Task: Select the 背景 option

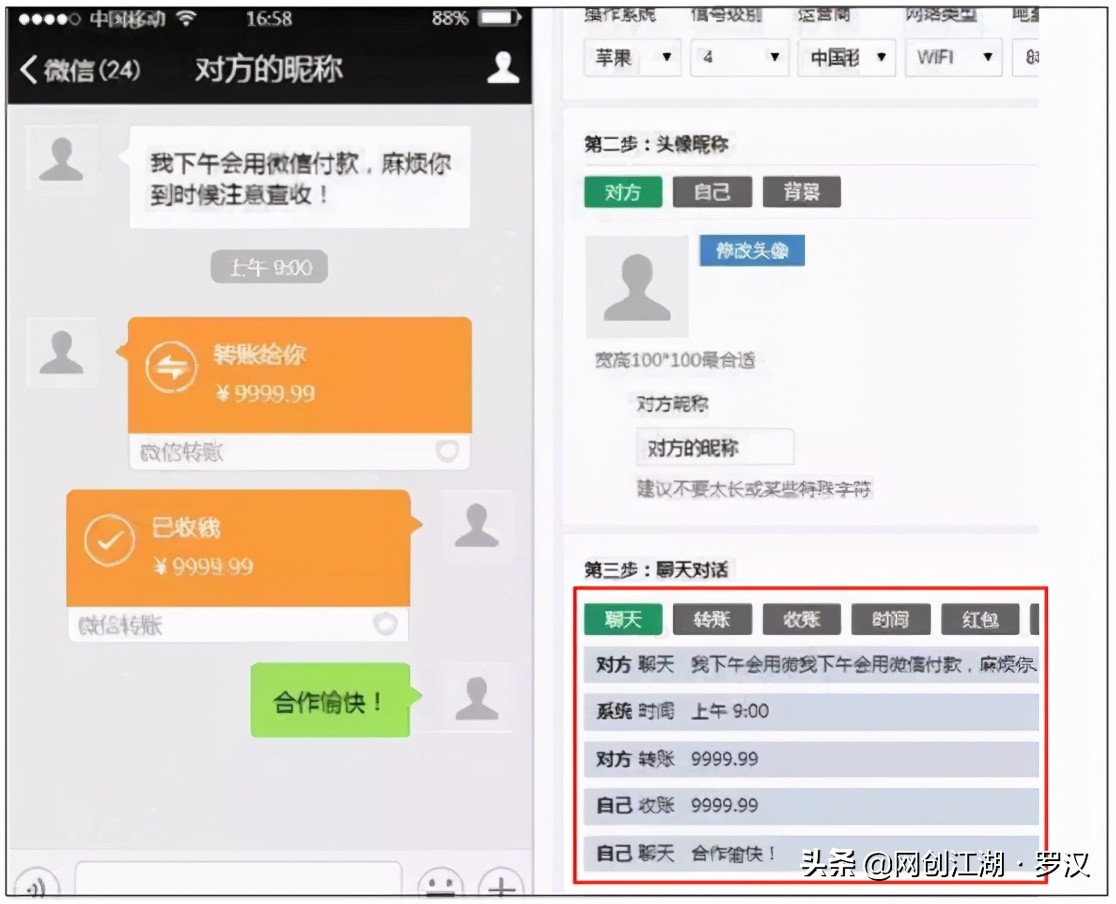Action: (x=801, y=192)
